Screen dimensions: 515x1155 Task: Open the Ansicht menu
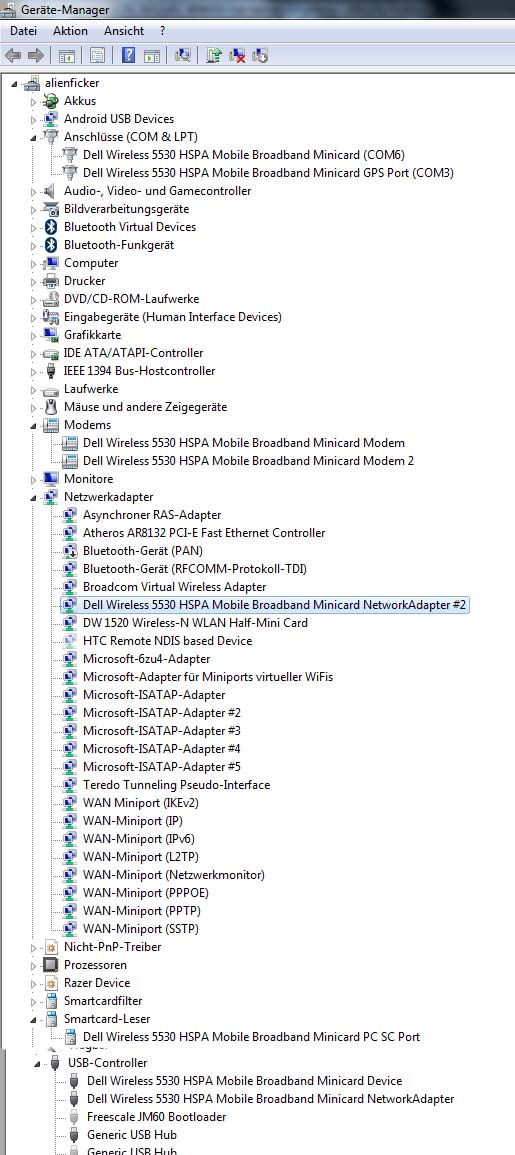click(x=124, y=31)
